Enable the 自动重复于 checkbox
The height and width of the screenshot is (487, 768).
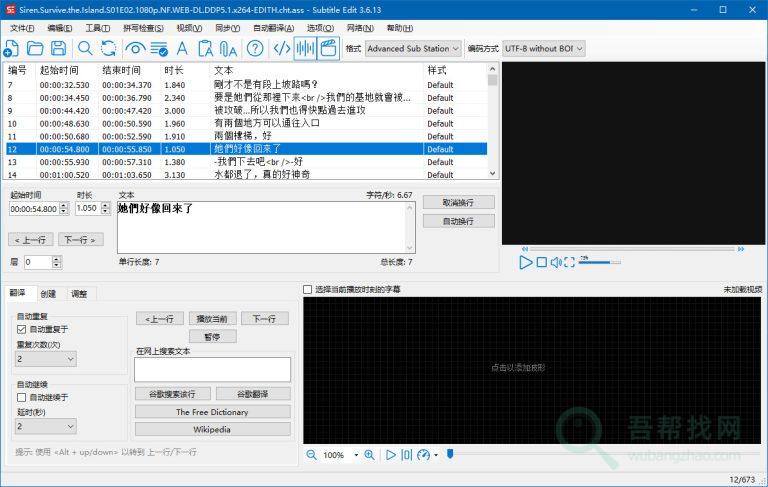pos(22,329)
